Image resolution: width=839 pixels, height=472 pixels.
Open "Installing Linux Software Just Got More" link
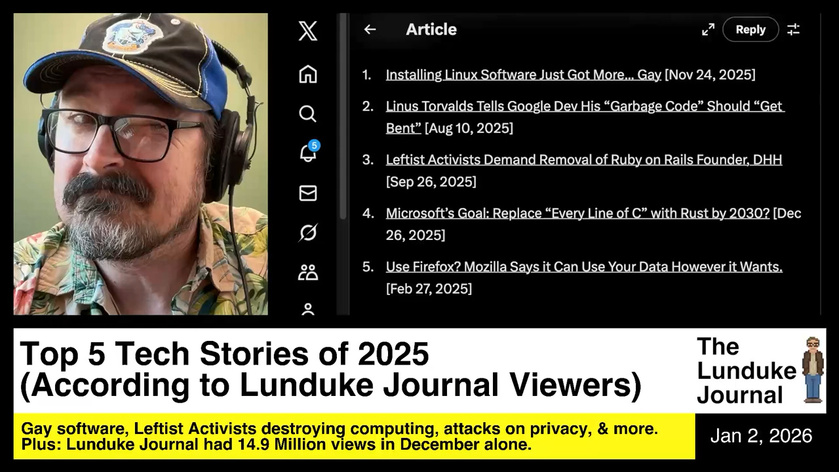(x=523, y=75)
